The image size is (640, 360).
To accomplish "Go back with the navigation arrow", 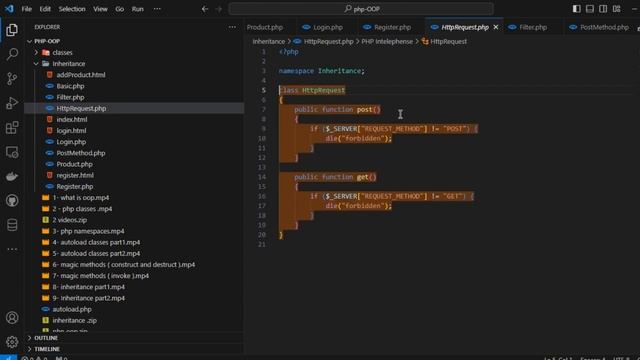I will (x=205, y=9).
